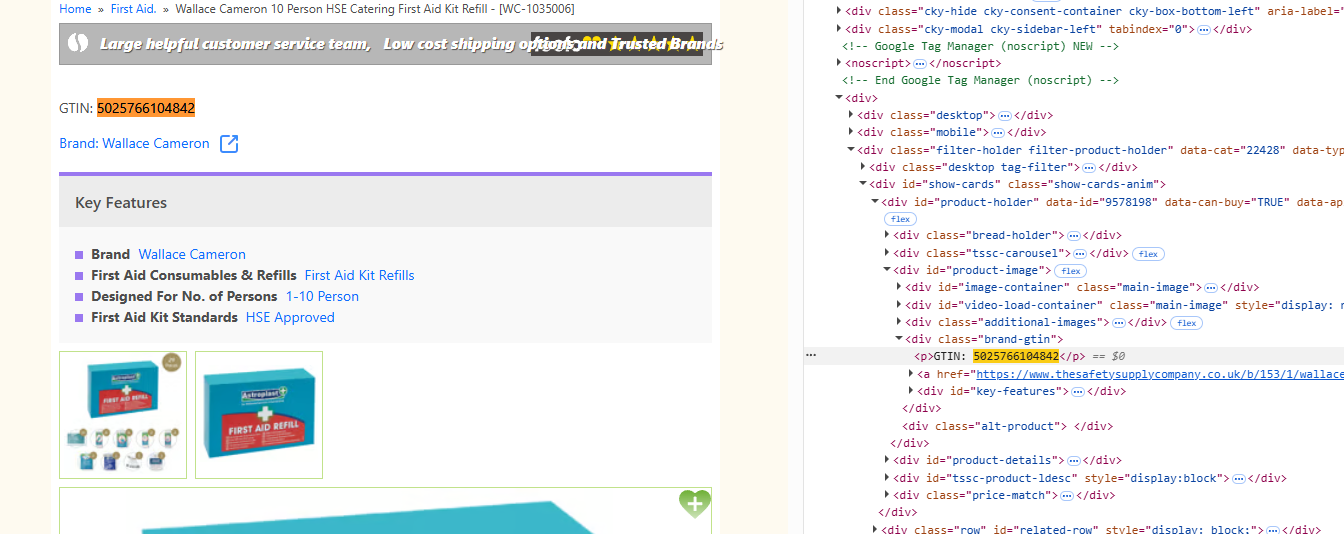The height and width of the screenshot is (534, 1344).
Task: Expand the div class desktop node
Action: (x=851, y=115)
